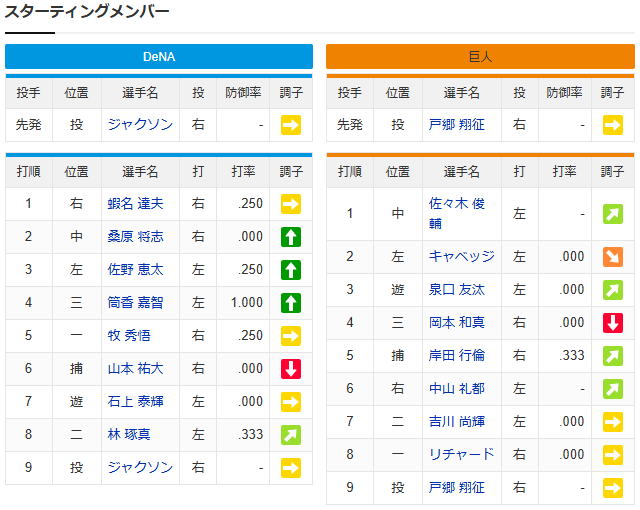
Task: Click position 遊 in 石上 泰輝 row
Action: pyautogui.click(x=76, y=402)
